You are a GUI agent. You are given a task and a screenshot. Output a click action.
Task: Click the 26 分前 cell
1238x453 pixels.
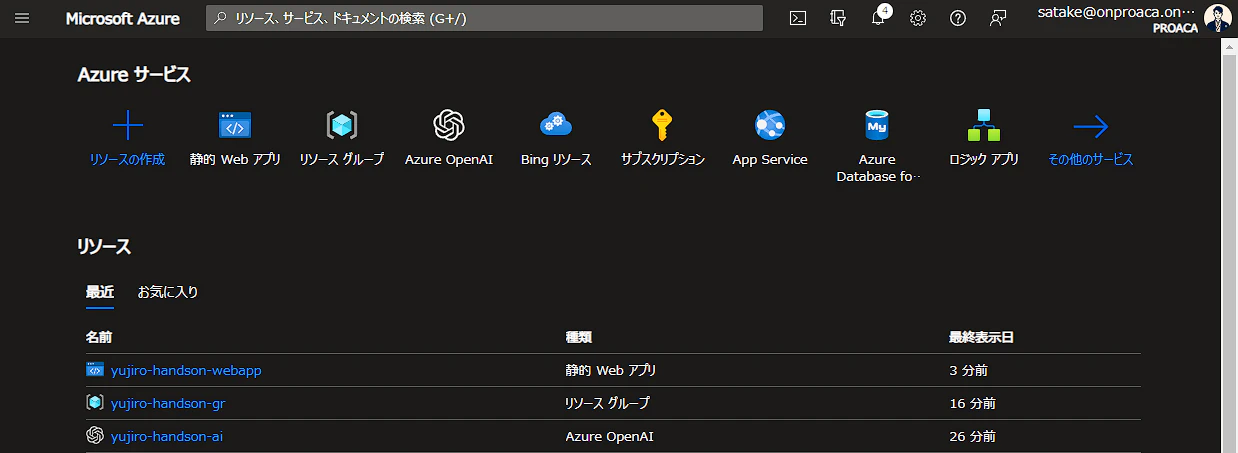click(972, 436)
